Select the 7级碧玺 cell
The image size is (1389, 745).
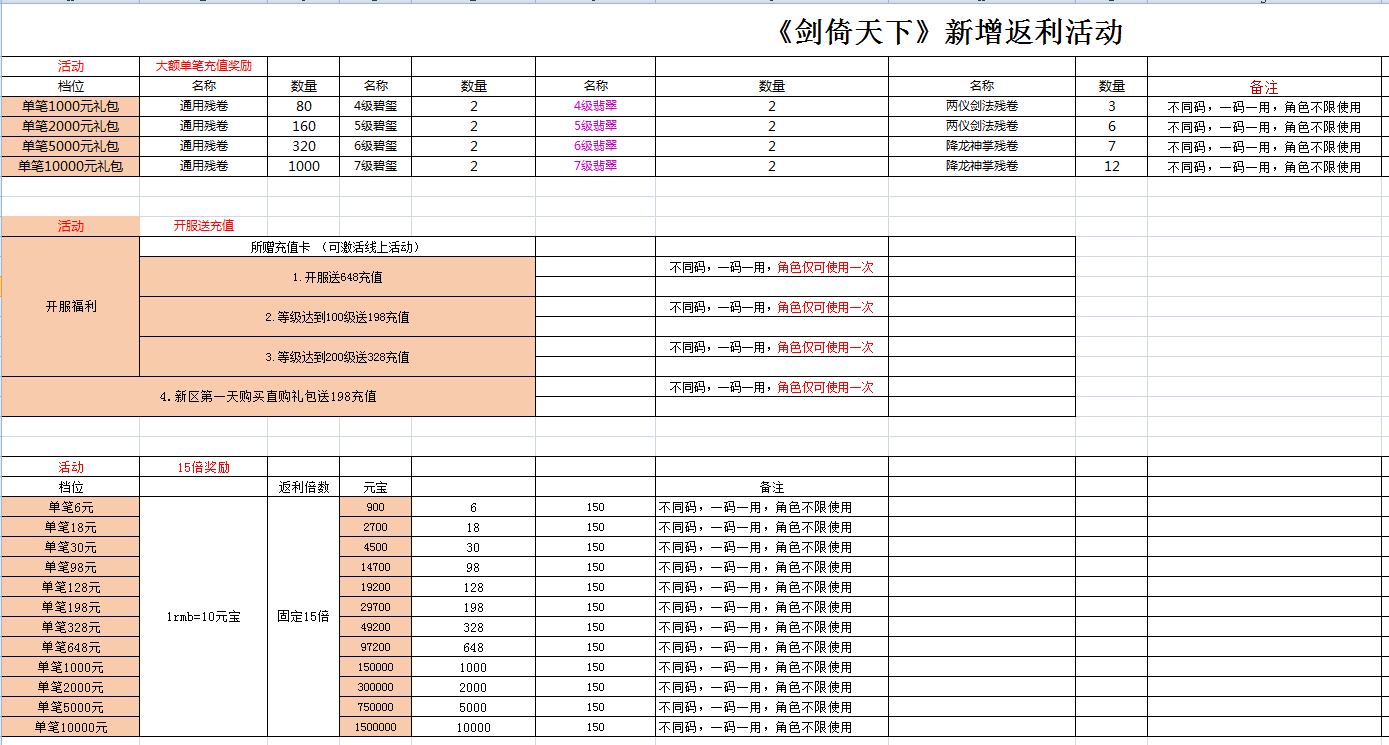[x=375, y=166]
